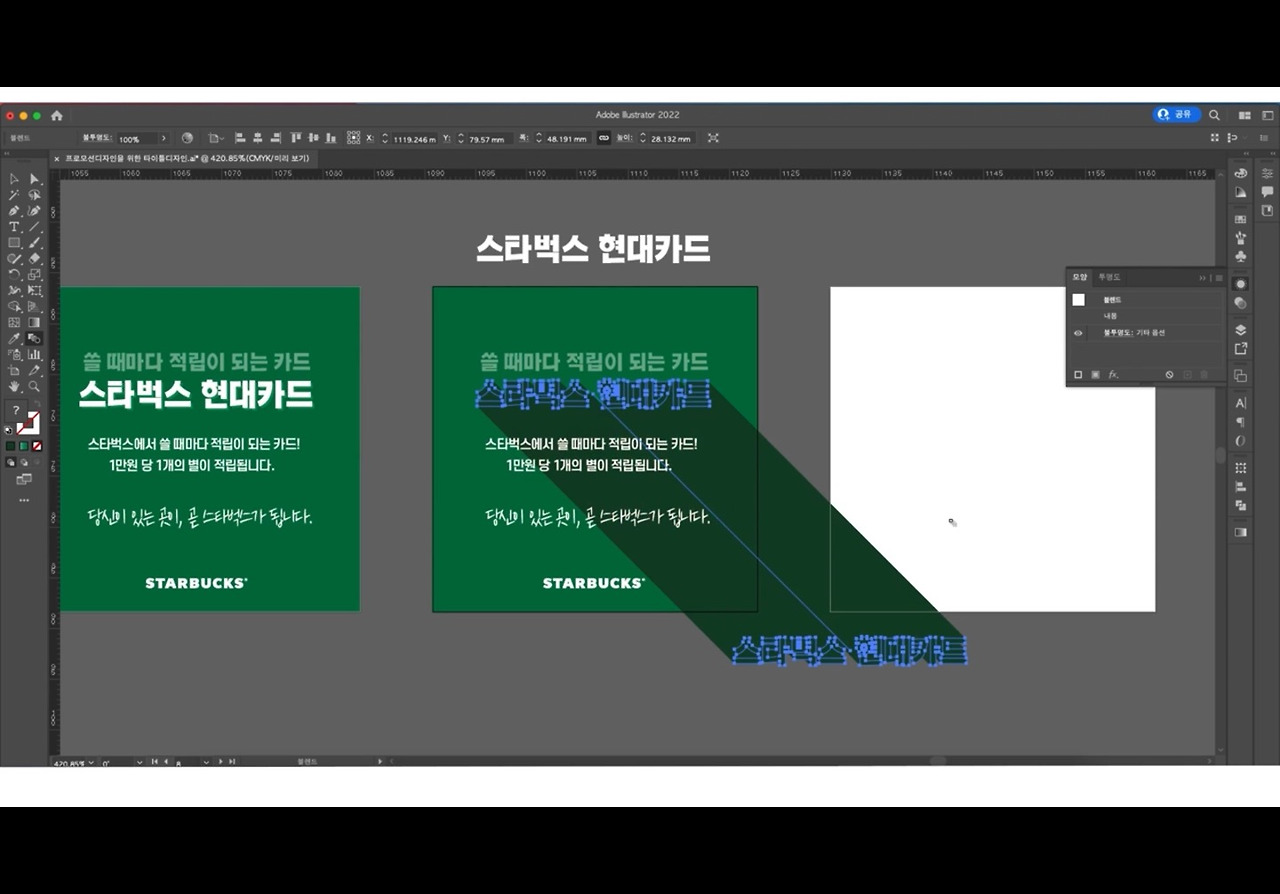Open the artboard number dropdown
Viewport: 1280px width, 894px height.
click(x=206, y=762)
